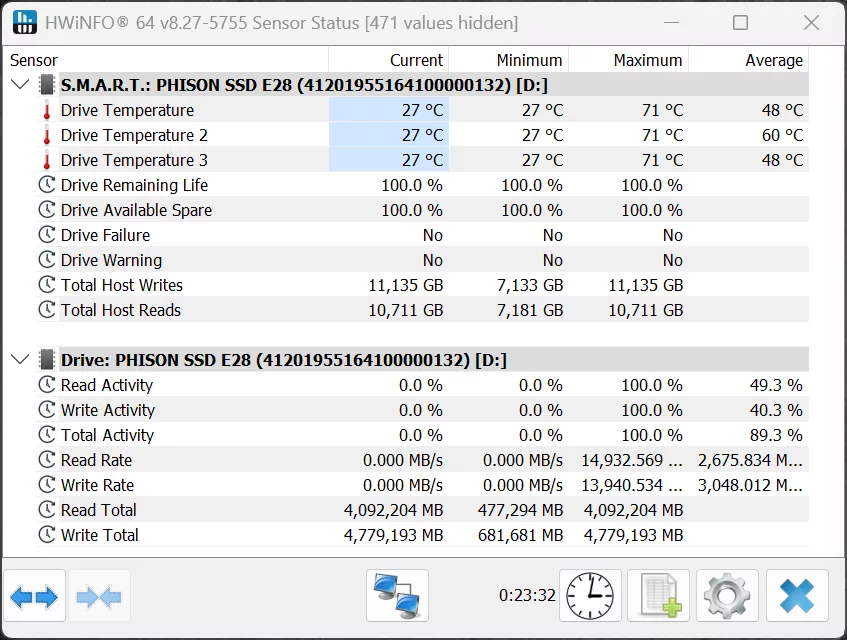Click the clock reset timer button
Image resolution: width=847 pixels, height=640 pixels.
coord(590,596)
